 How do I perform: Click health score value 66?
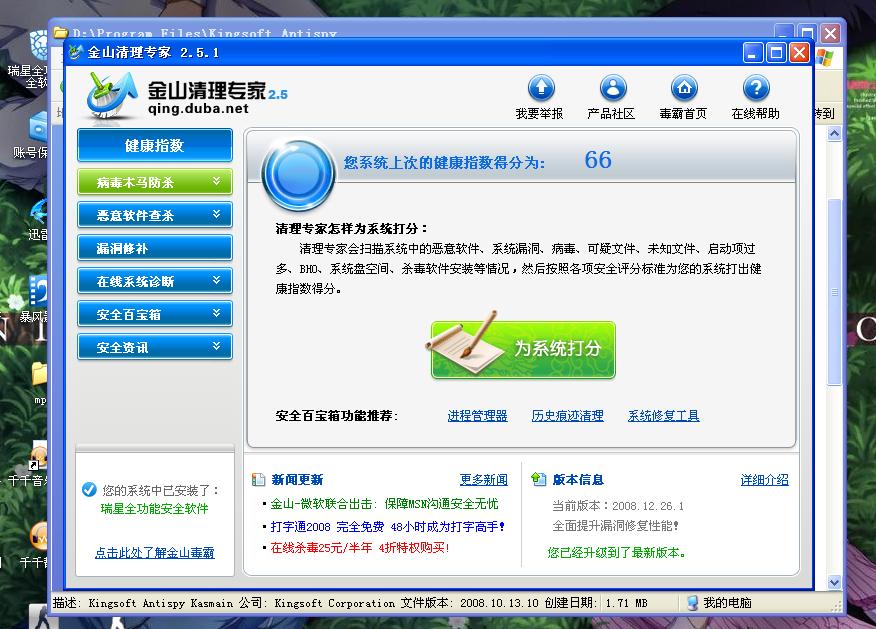[598, 160]
